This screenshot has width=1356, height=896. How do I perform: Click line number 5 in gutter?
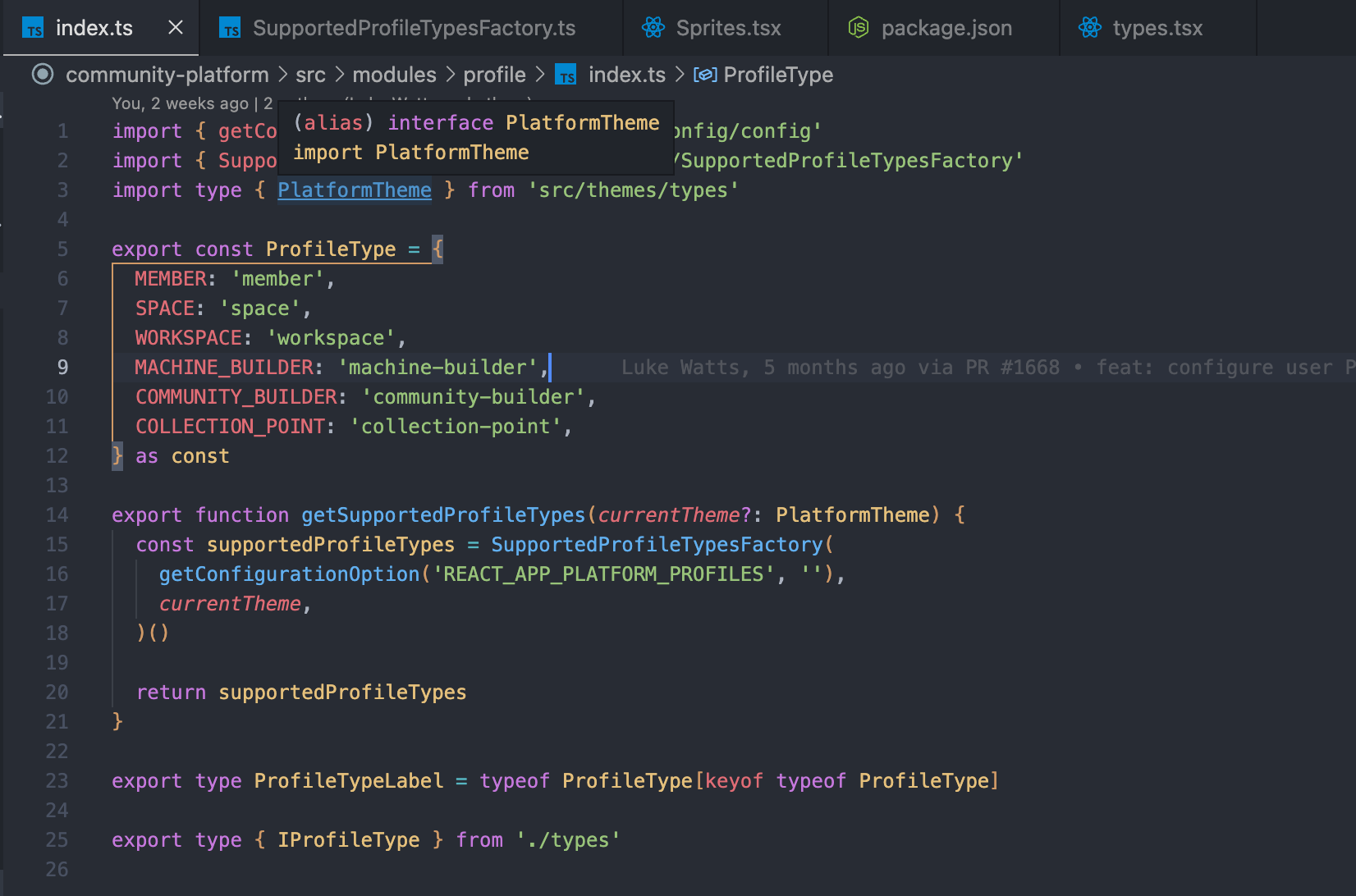coord(62,249)
